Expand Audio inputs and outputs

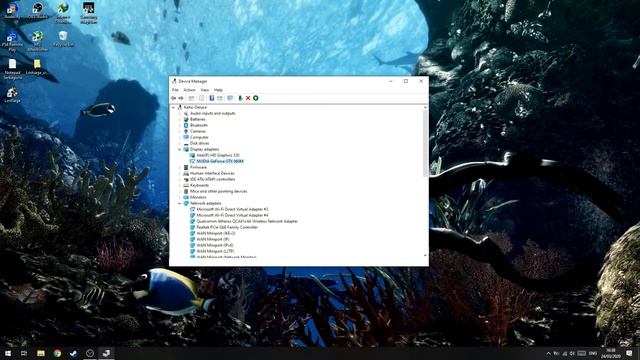coord(180,113)
